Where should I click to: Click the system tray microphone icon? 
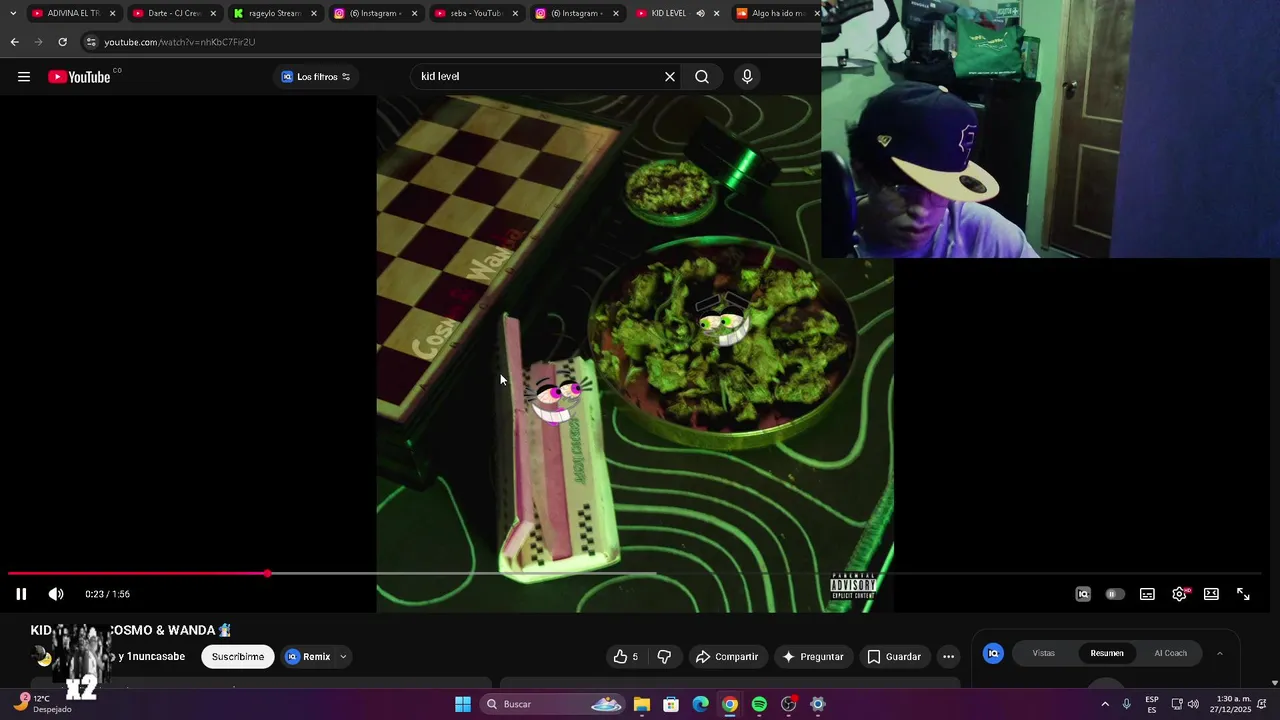point(1126,704)
